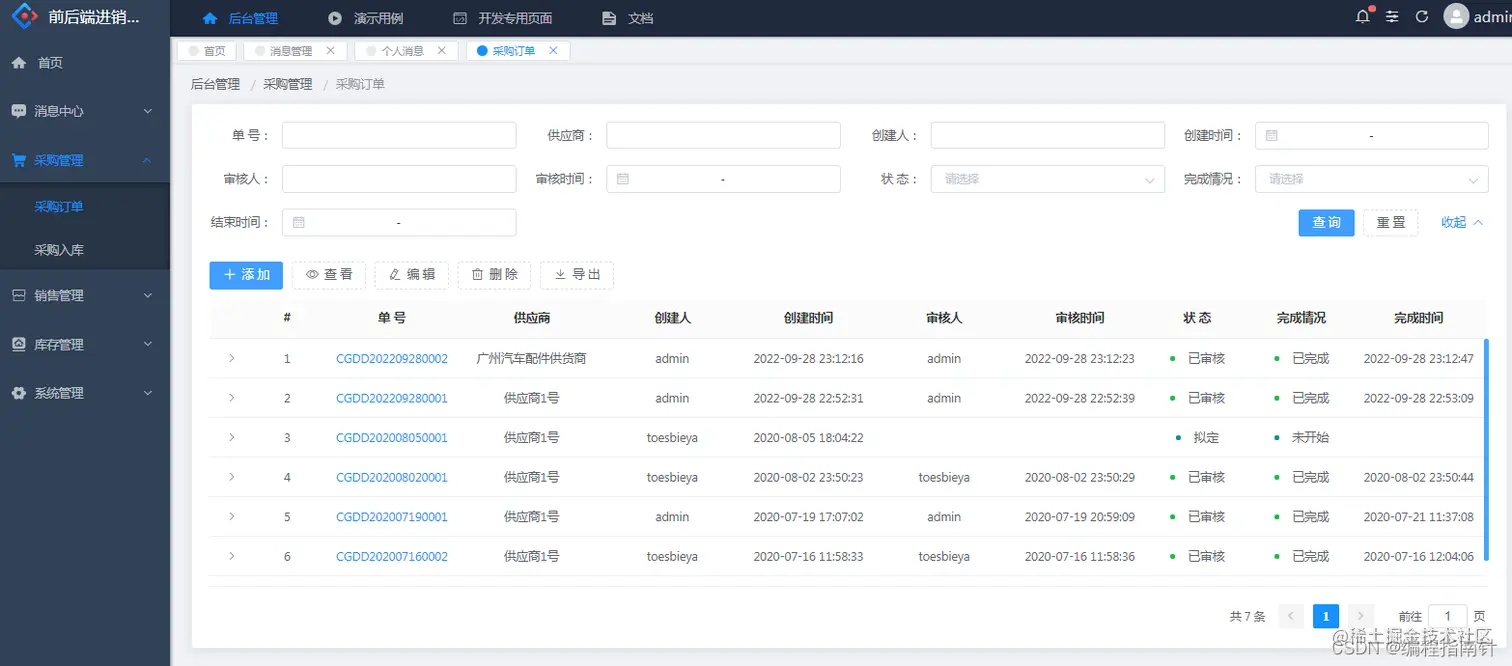Expand row CGDD202007190001 details

pyautogui.click(x=231, y=516)
